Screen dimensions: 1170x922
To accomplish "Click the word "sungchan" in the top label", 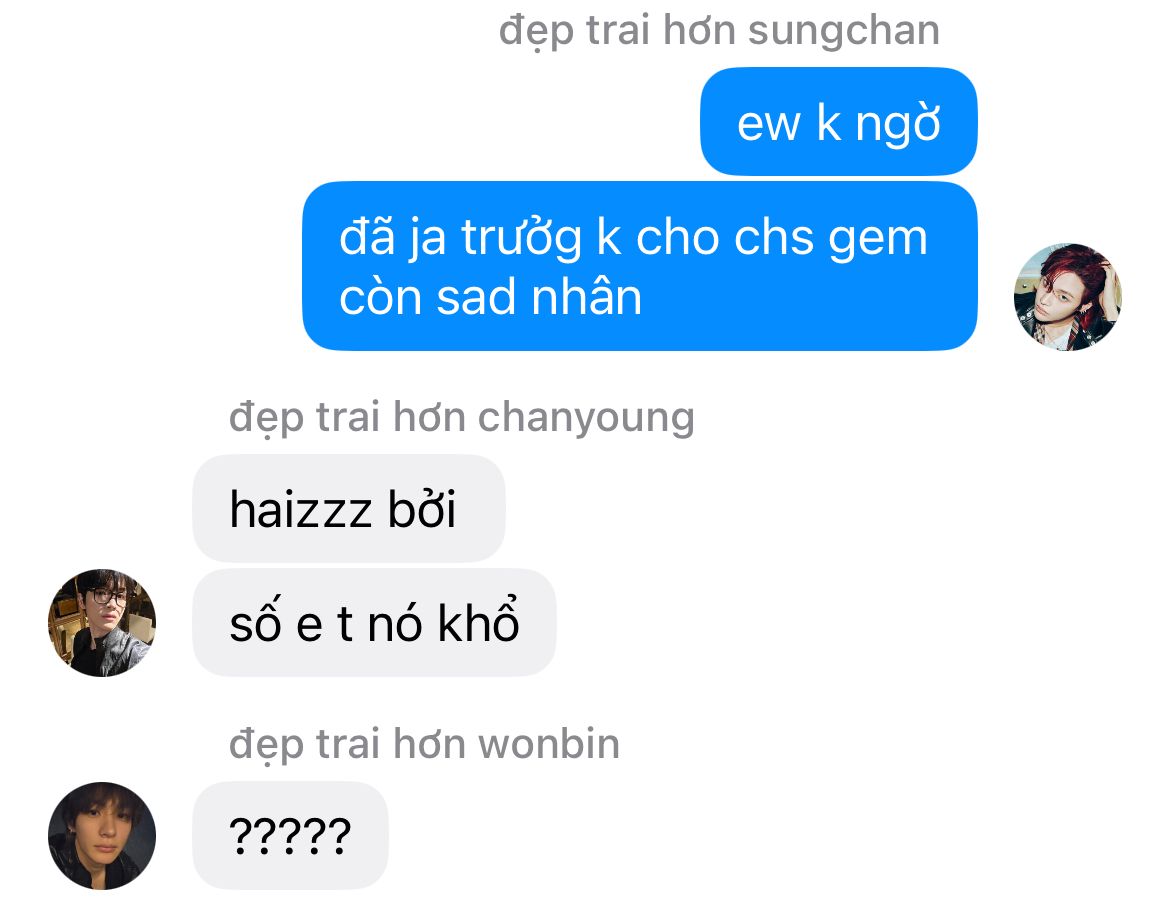I will coord(843,31).
